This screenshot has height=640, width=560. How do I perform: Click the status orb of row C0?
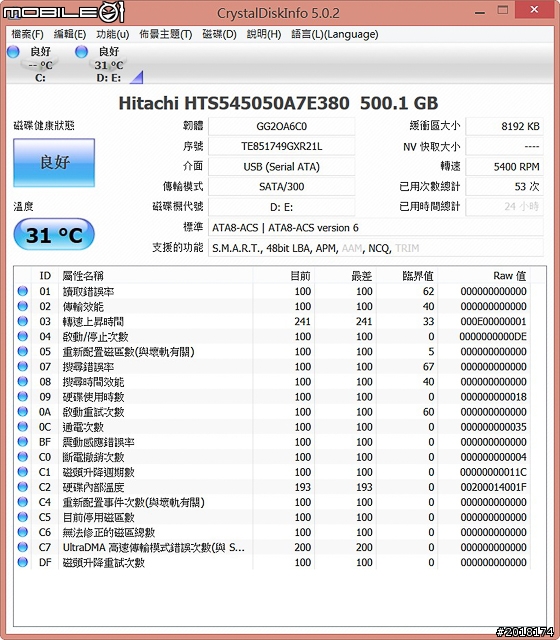(x=22, y=457)
